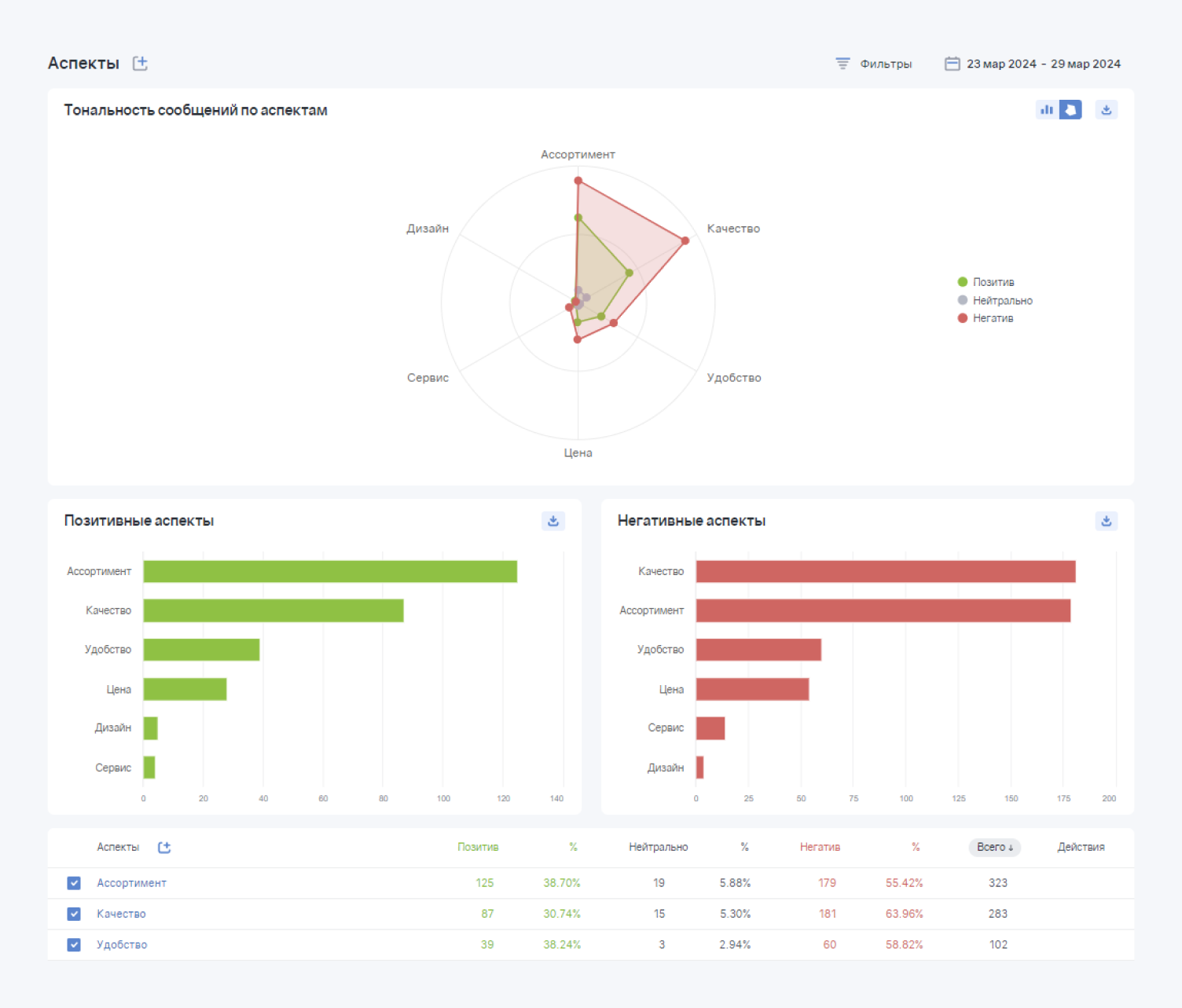Click Удобство axis label on radar

coord(734,378)
